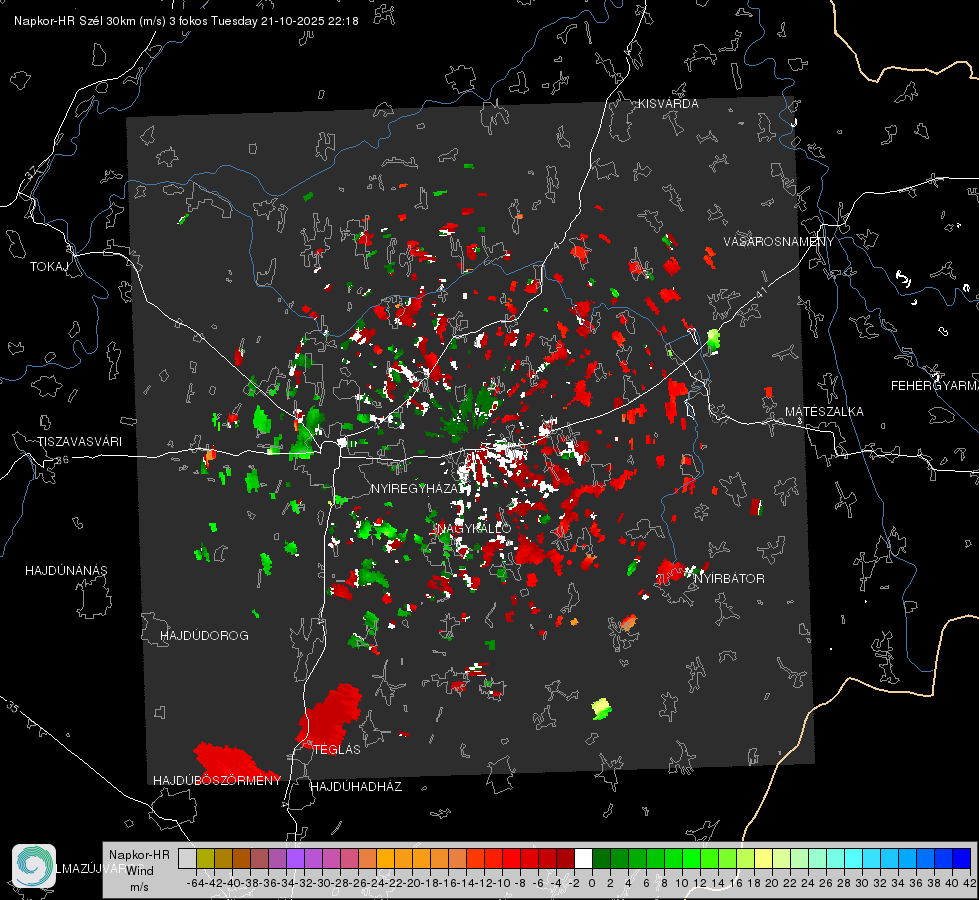The height and width of the screenshot is (900, 979).
Task: Choose the dark red -4 to -2 swatch
Action: pyautogui.click(x=565, y=858)
